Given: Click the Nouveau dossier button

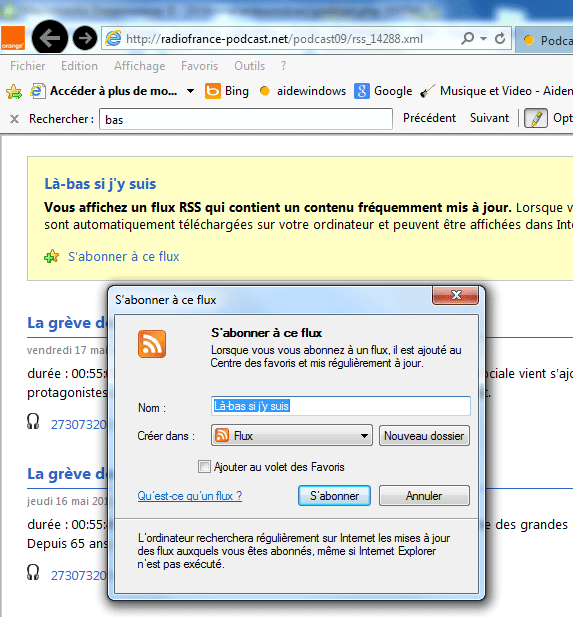Looking at the screenshot, I should tap(424, 436).
